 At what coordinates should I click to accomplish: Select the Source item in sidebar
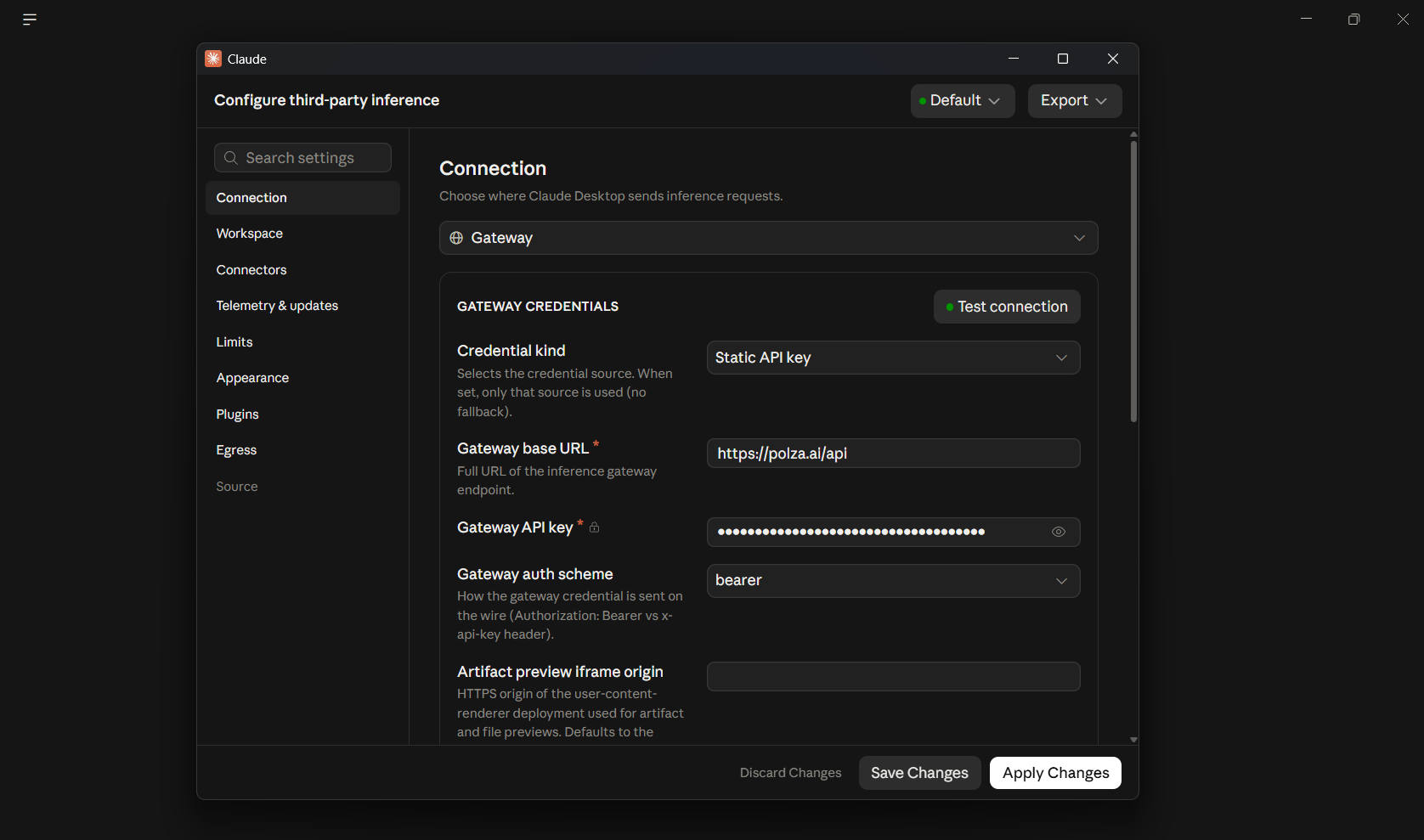click(302, 487)
